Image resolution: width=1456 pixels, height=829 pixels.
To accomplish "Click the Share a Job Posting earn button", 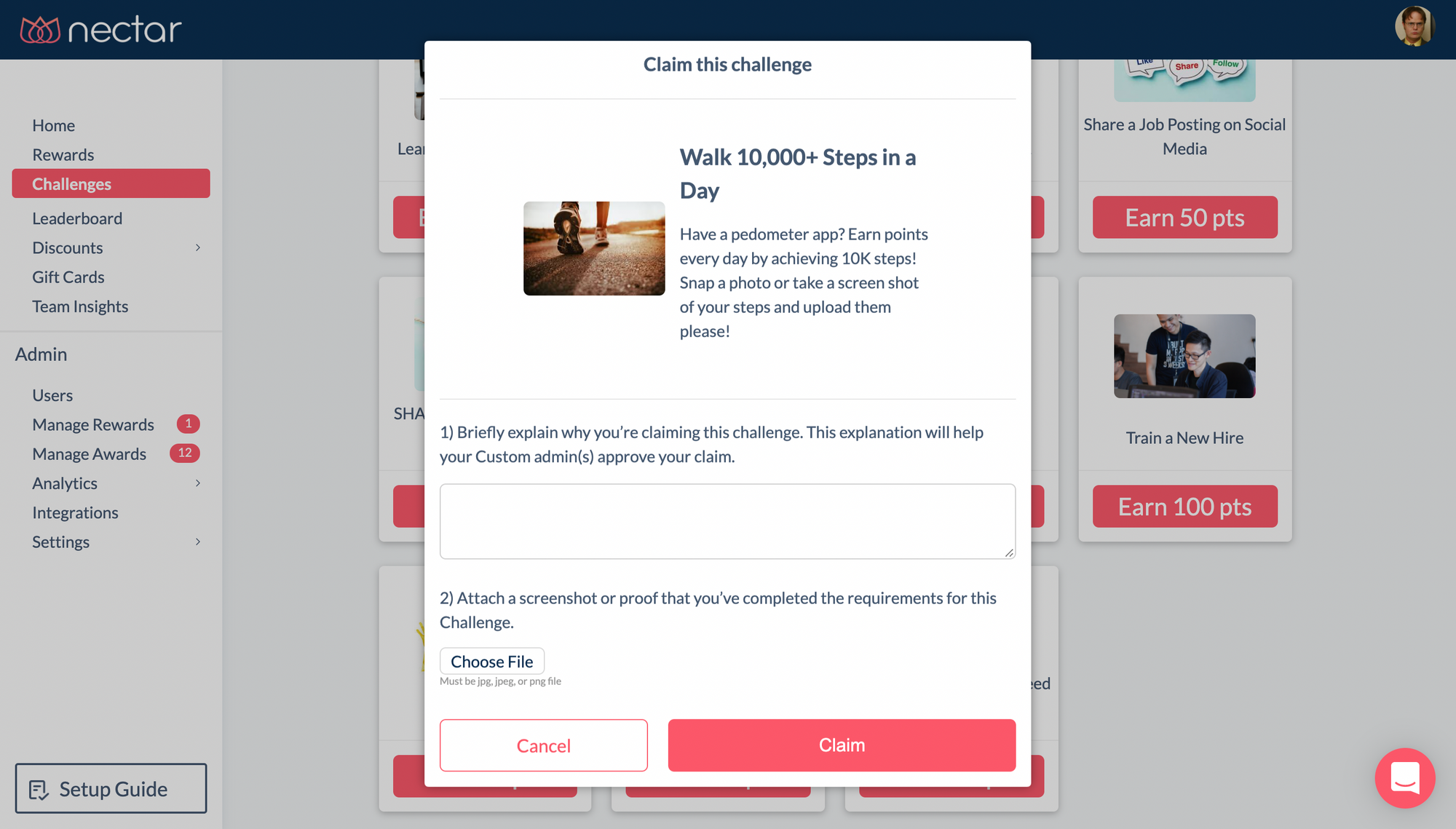I will 1185,217.
